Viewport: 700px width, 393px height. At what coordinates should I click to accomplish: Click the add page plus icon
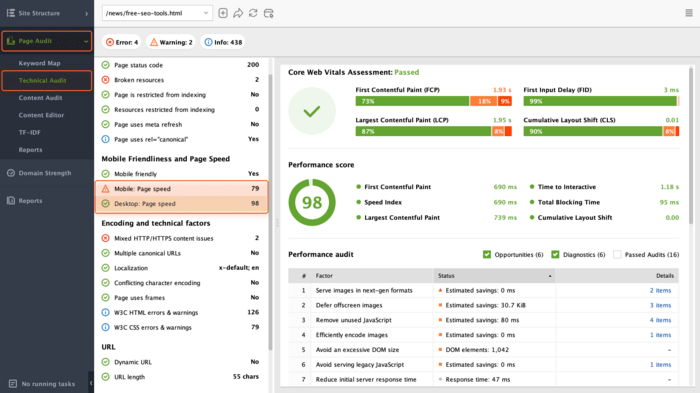[223, 13]
